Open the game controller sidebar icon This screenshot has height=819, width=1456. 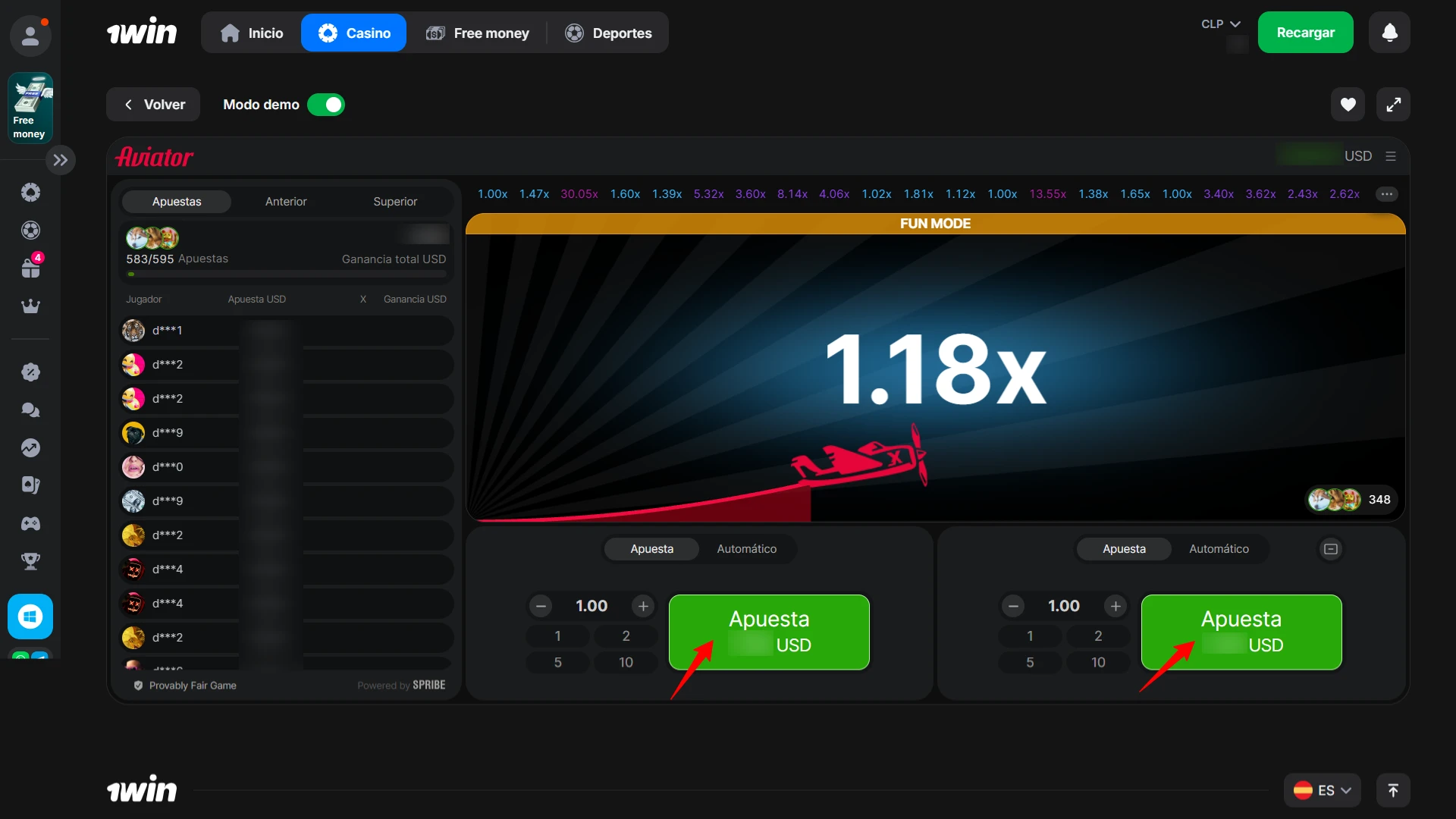(x=30, y=523)
